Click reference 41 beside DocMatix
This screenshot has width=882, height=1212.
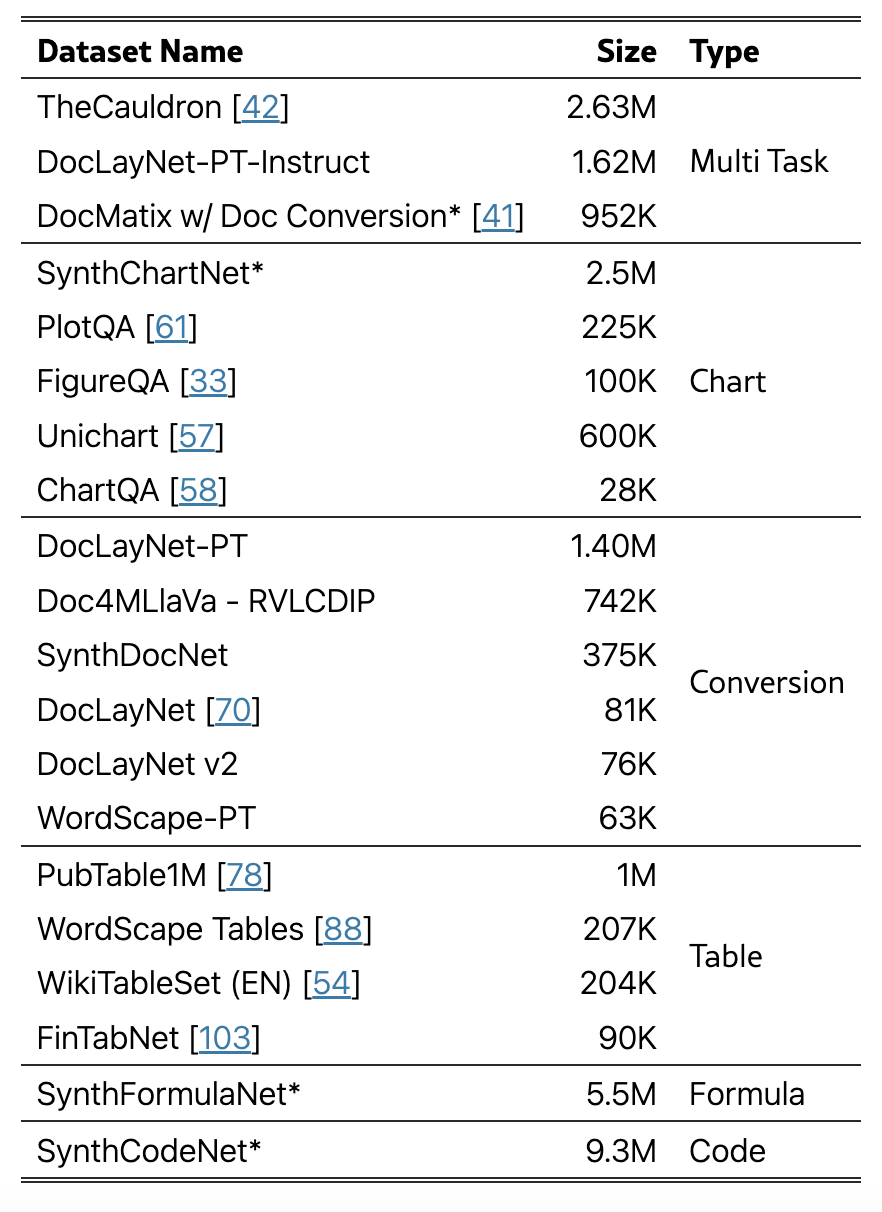(497, 217)
